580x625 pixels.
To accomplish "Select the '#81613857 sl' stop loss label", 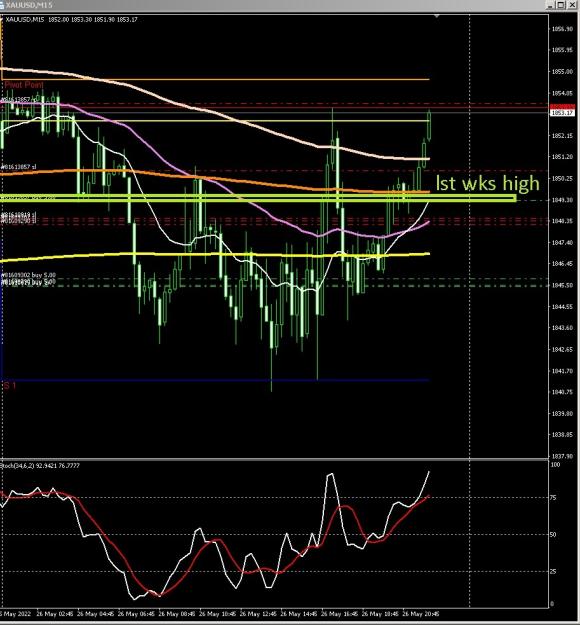I will (x=19, y=167).
